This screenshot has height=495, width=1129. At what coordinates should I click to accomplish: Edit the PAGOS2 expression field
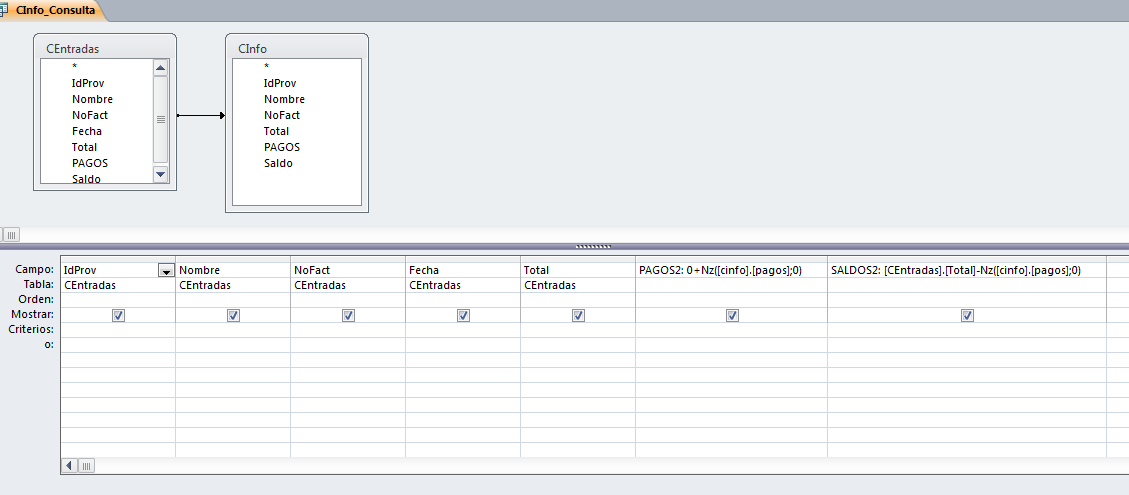click(731, 270)
